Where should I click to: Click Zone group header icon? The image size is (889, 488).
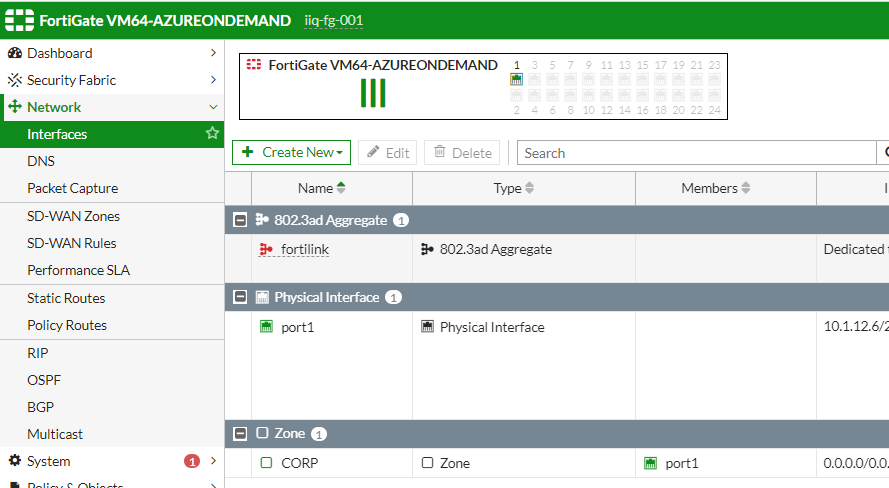click(262, 433)
